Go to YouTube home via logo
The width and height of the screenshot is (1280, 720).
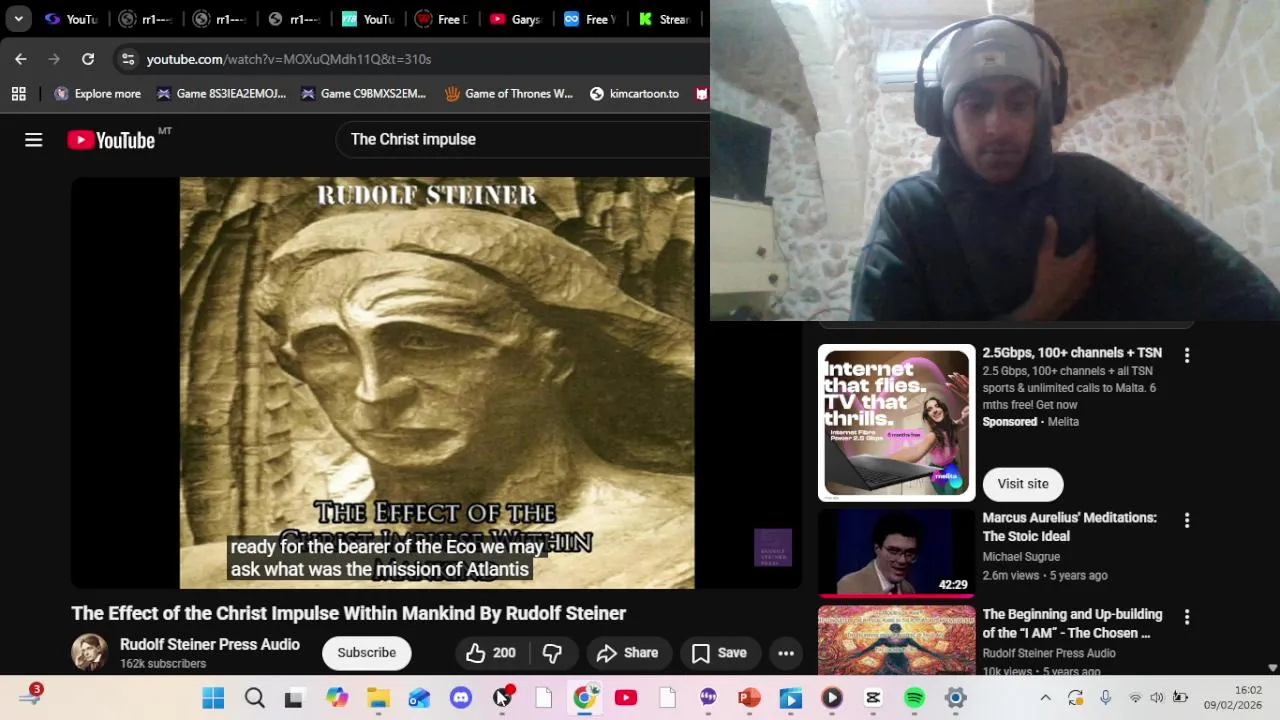(x=111, y=140)
